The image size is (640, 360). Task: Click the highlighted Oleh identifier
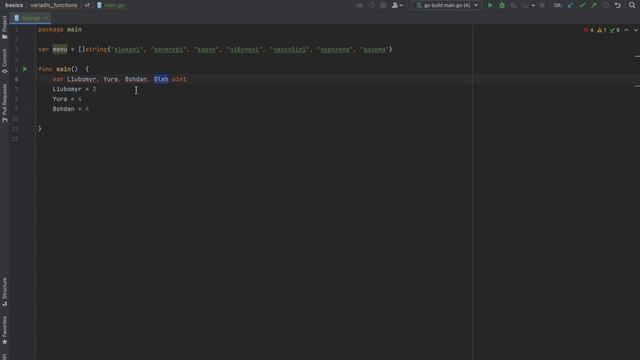pyautogui.click(x=161, y=79)
